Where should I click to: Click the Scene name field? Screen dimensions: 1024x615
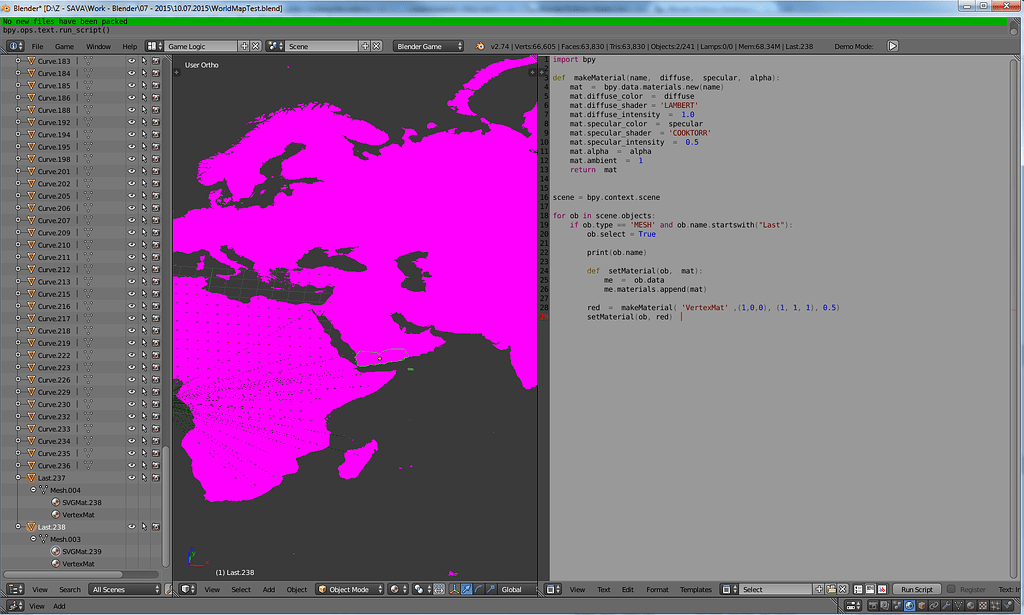[x=321, y=46]
